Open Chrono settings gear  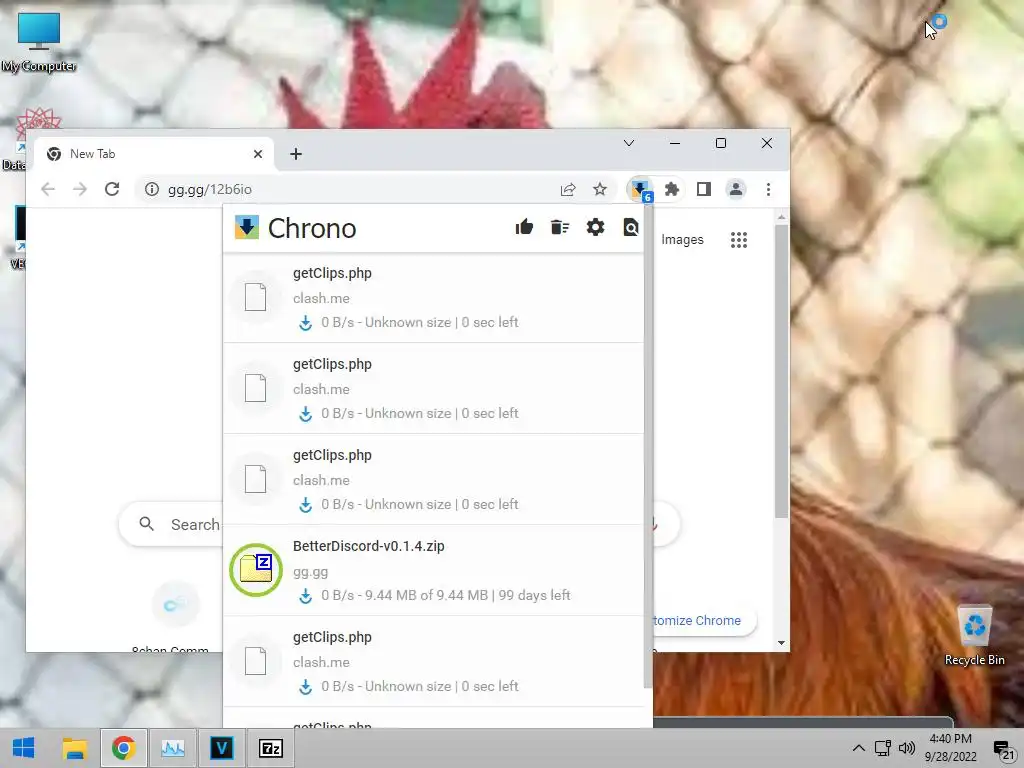click(x=595, y=227)
